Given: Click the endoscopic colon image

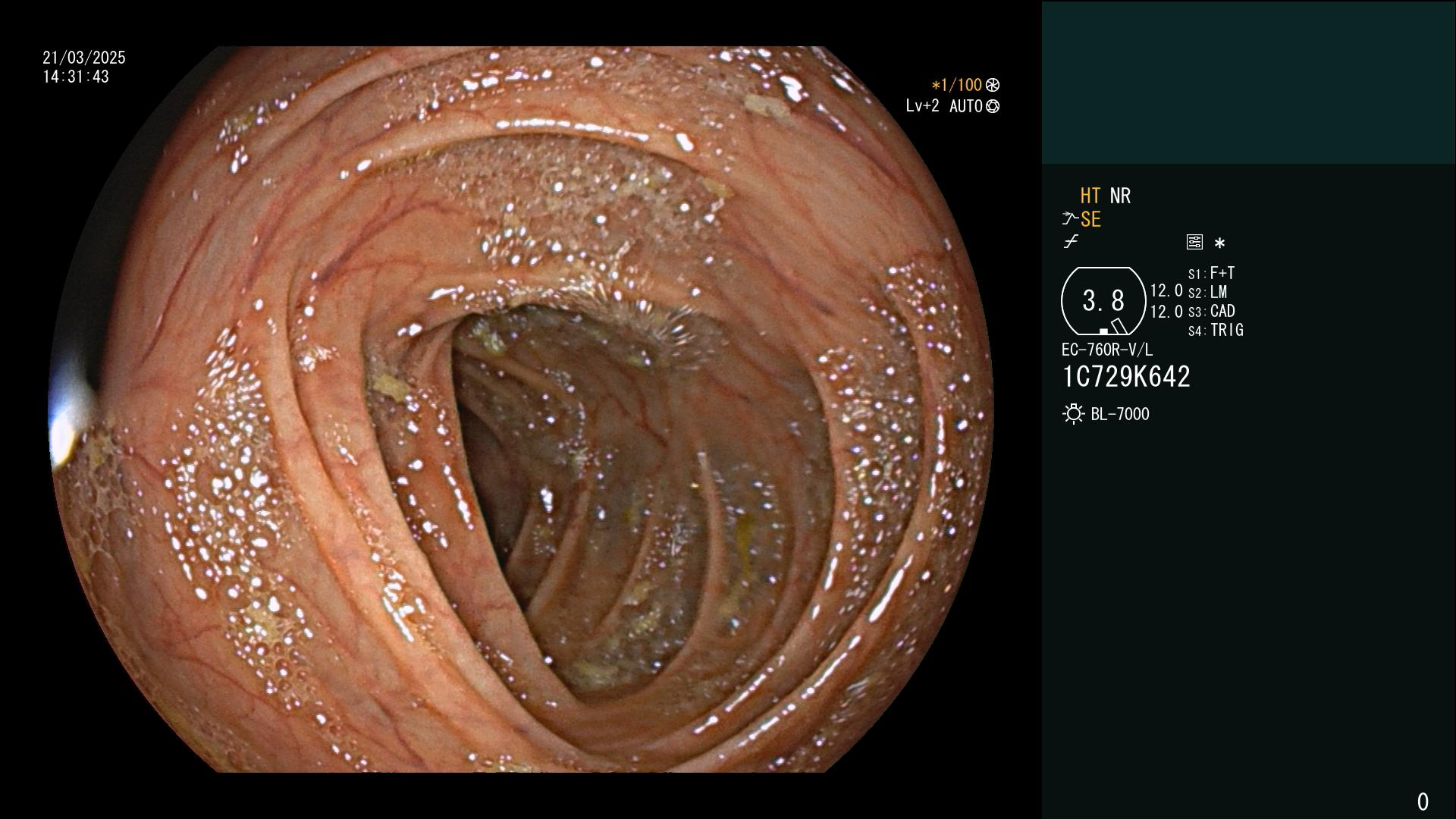Looking at the screenshot, I should pyautogui.click(x=521, y=409).
